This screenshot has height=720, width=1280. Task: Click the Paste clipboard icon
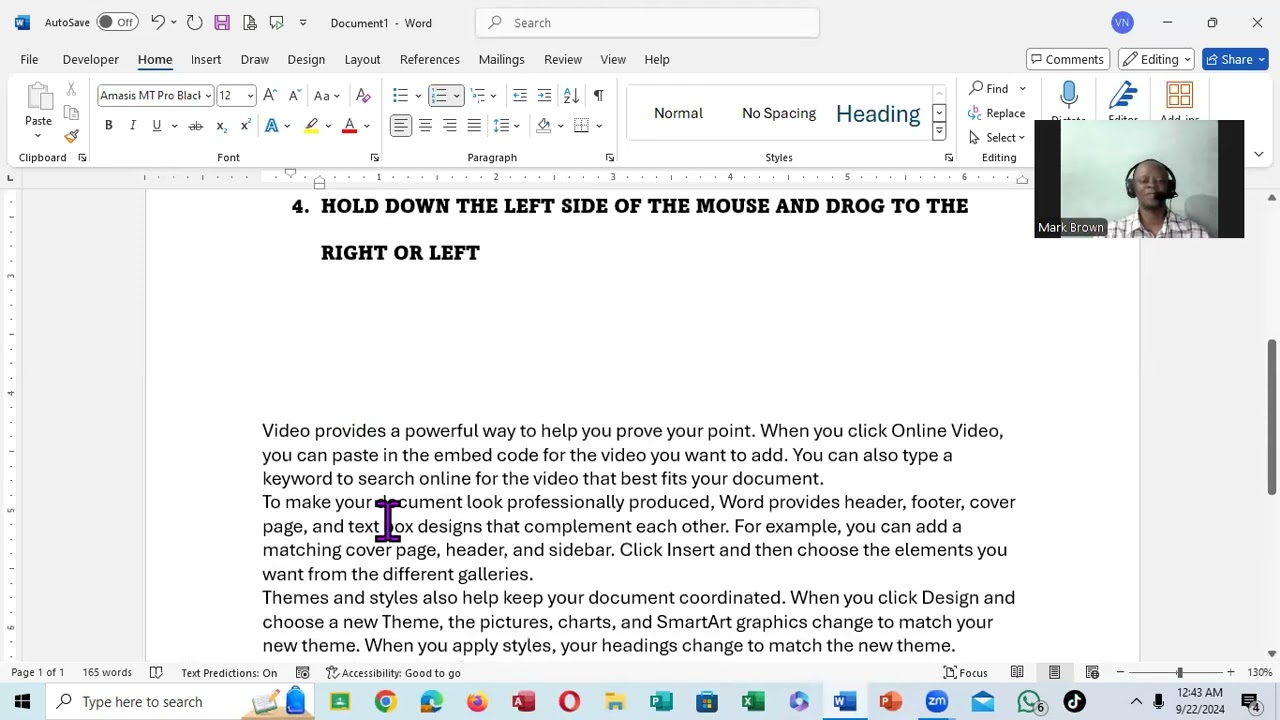38,97
